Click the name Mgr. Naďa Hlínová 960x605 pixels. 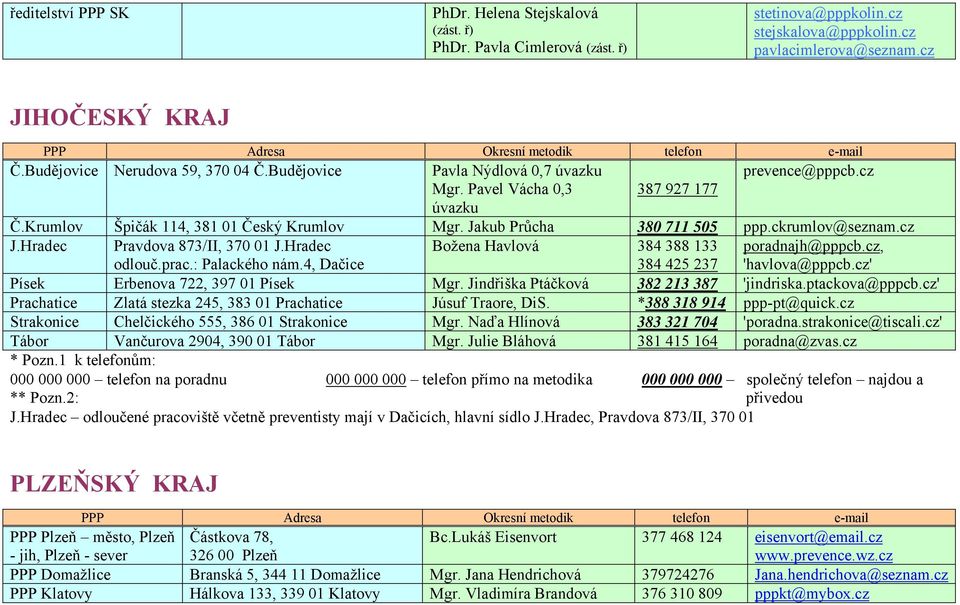[497, 321]
